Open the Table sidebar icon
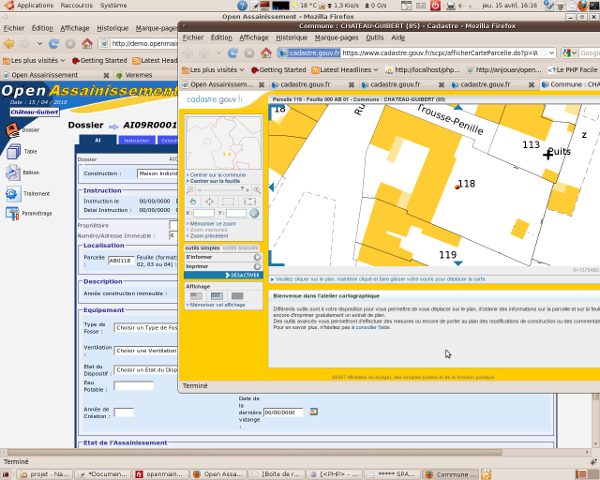Viewport: 600px width, 480px height. [x=13, y=152]
